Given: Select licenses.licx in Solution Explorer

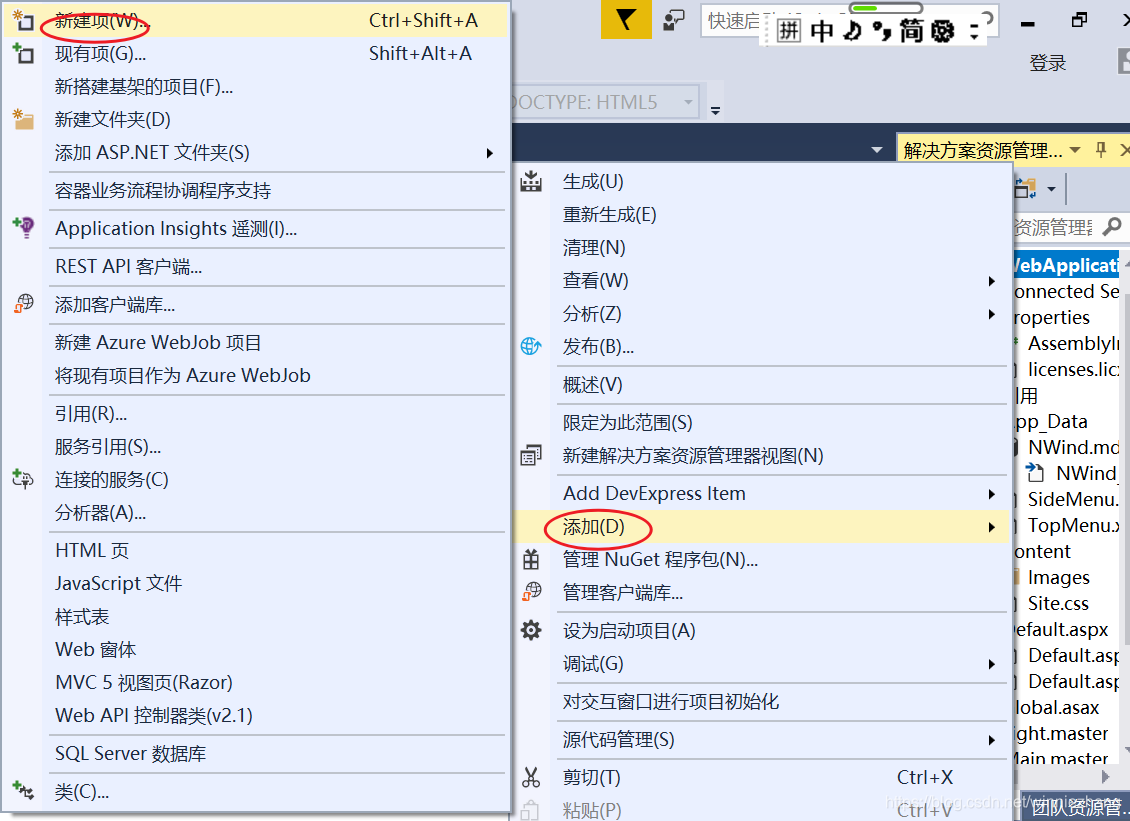Looking at the screenshot, I should pos(1073,369).
